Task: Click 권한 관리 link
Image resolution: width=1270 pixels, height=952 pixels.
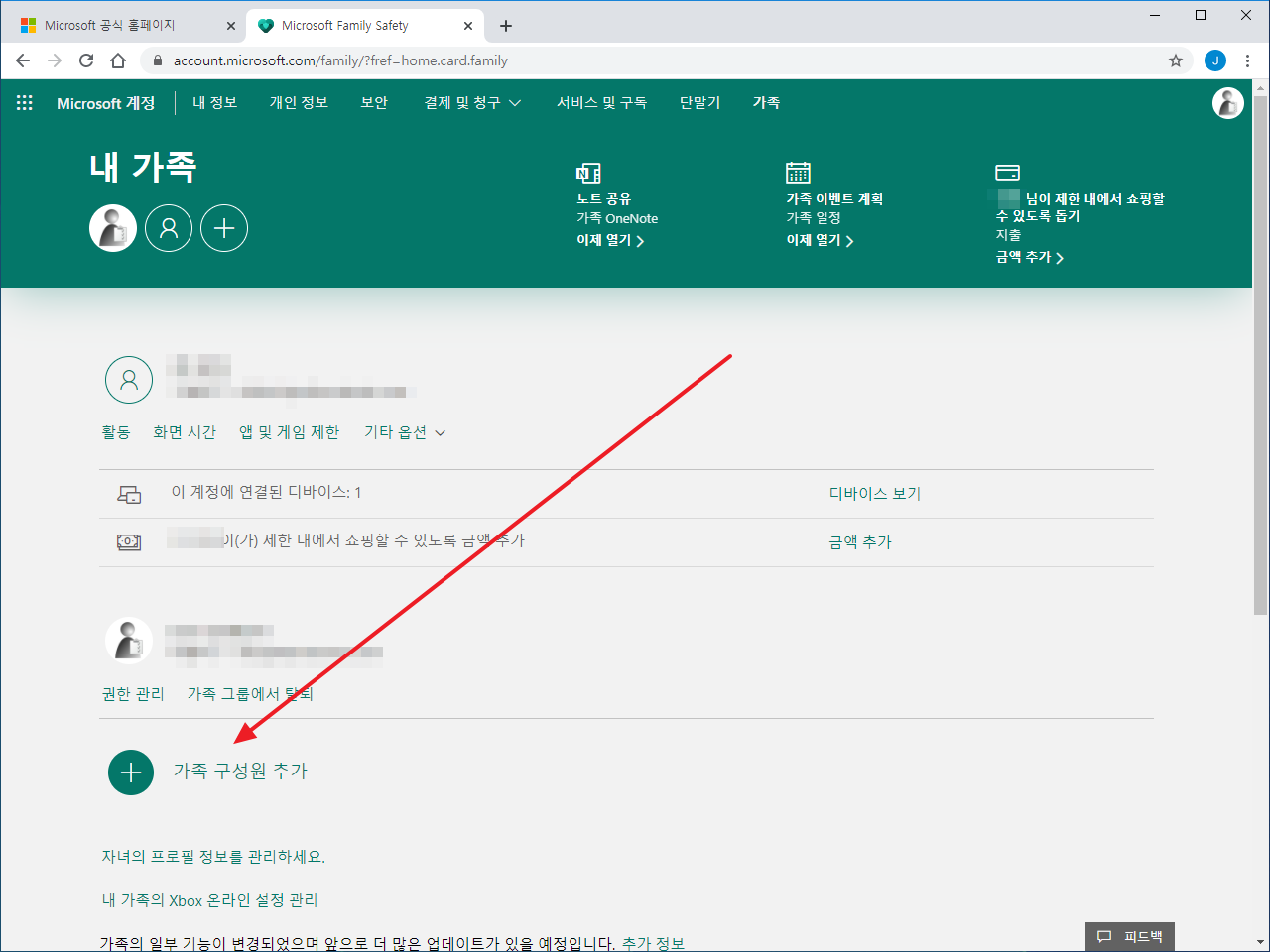Action: pos(133,694)
